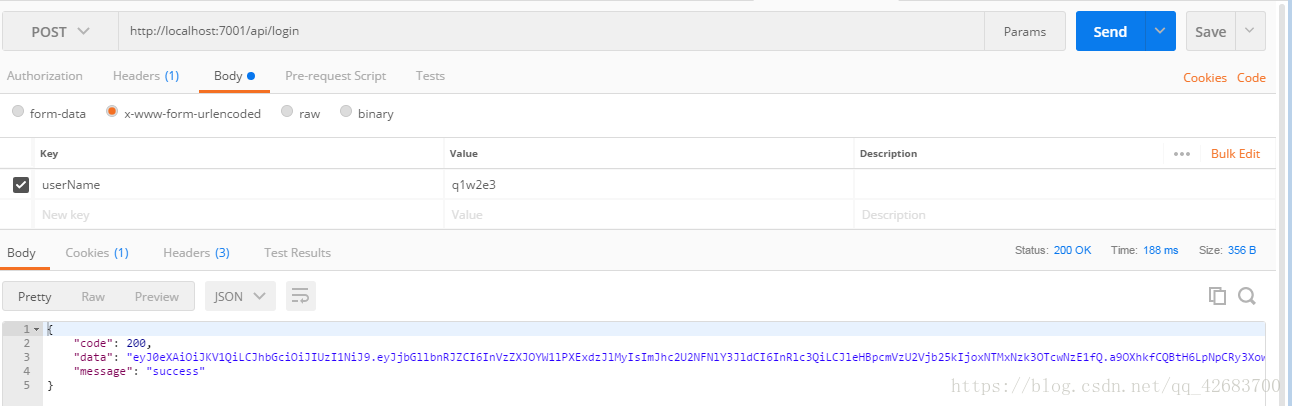This screenshot has height=406, width=1292.
Task: Click the q1w2e3 value cell
Action: point(649,185)
